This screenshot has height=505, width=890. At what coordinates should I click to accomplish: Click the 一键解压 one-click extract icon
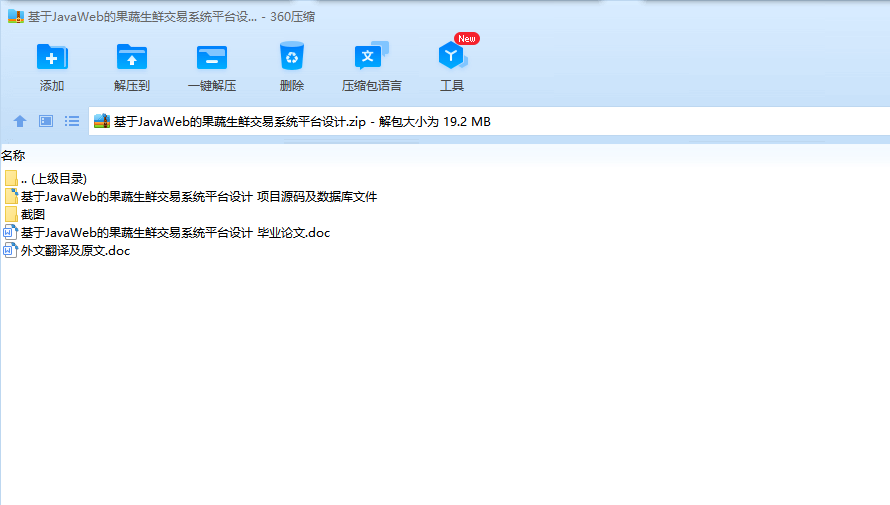pyautogui.click(x=212, y=57)
